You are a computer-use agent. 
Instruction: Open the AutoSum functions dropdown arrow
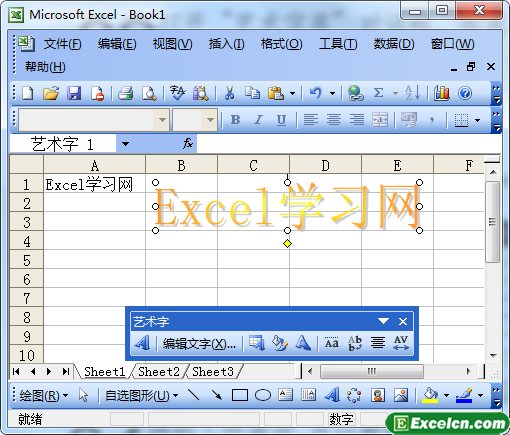pos(395,93)
